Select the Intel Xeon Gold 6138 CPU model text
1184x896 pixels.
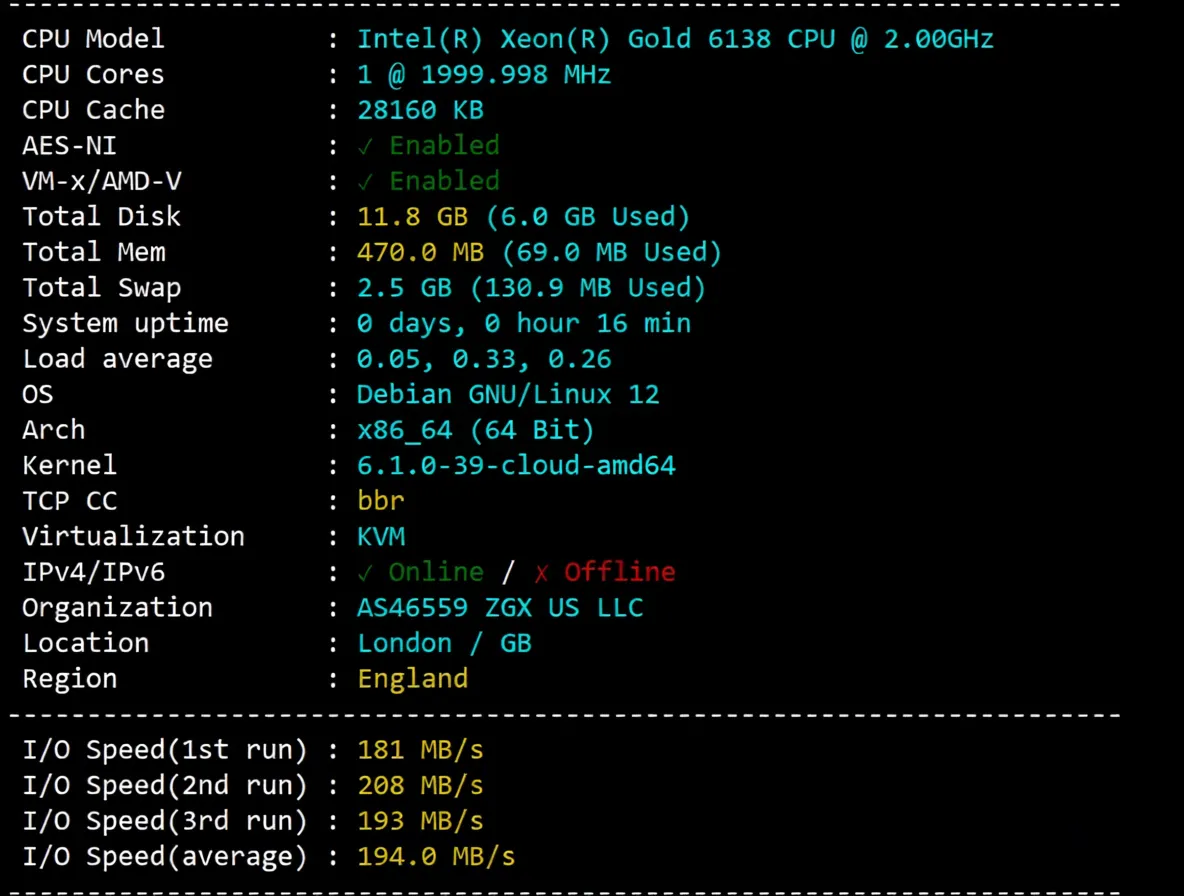[x=675, y=38]
